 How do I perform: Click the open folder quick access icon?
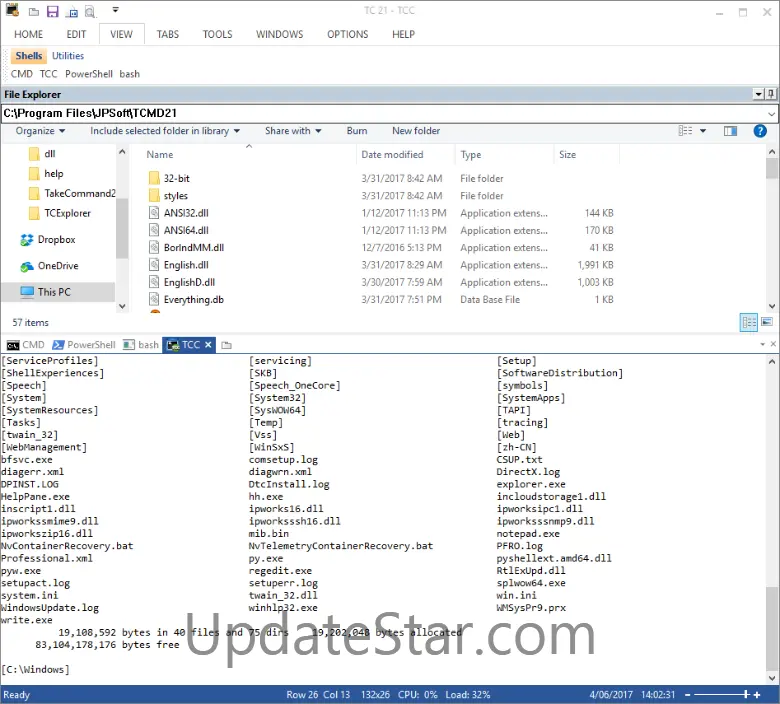coord(34,11)
